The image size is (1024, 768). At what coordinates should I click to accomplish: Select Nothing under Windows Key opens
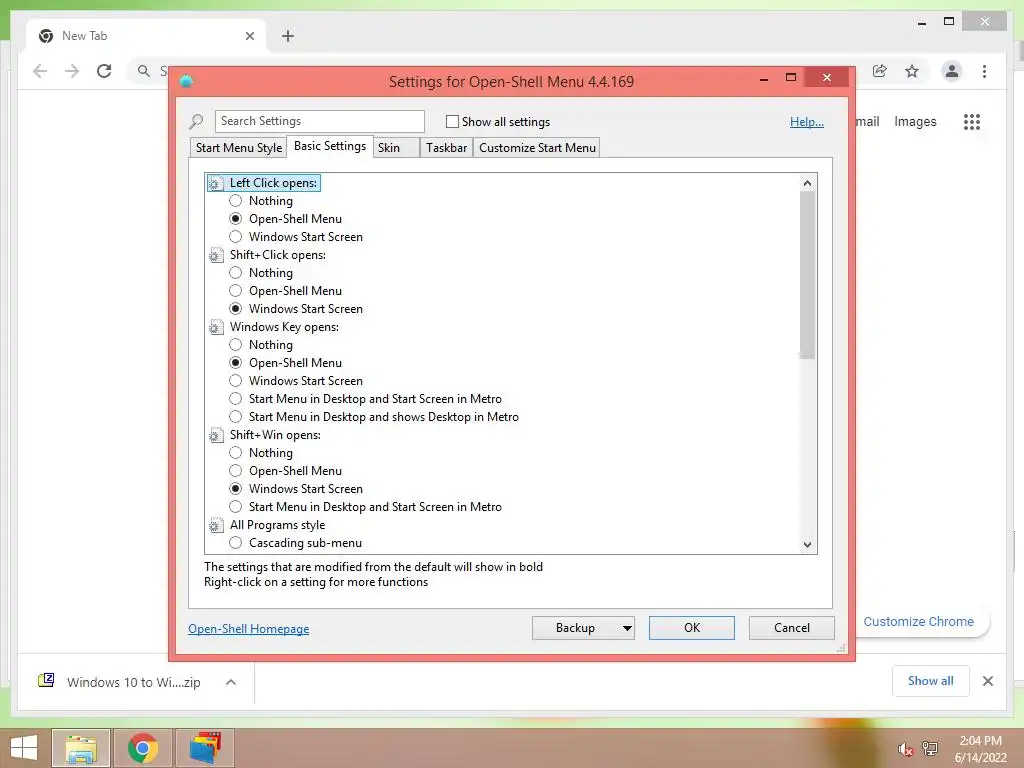[x=236, y=345]
